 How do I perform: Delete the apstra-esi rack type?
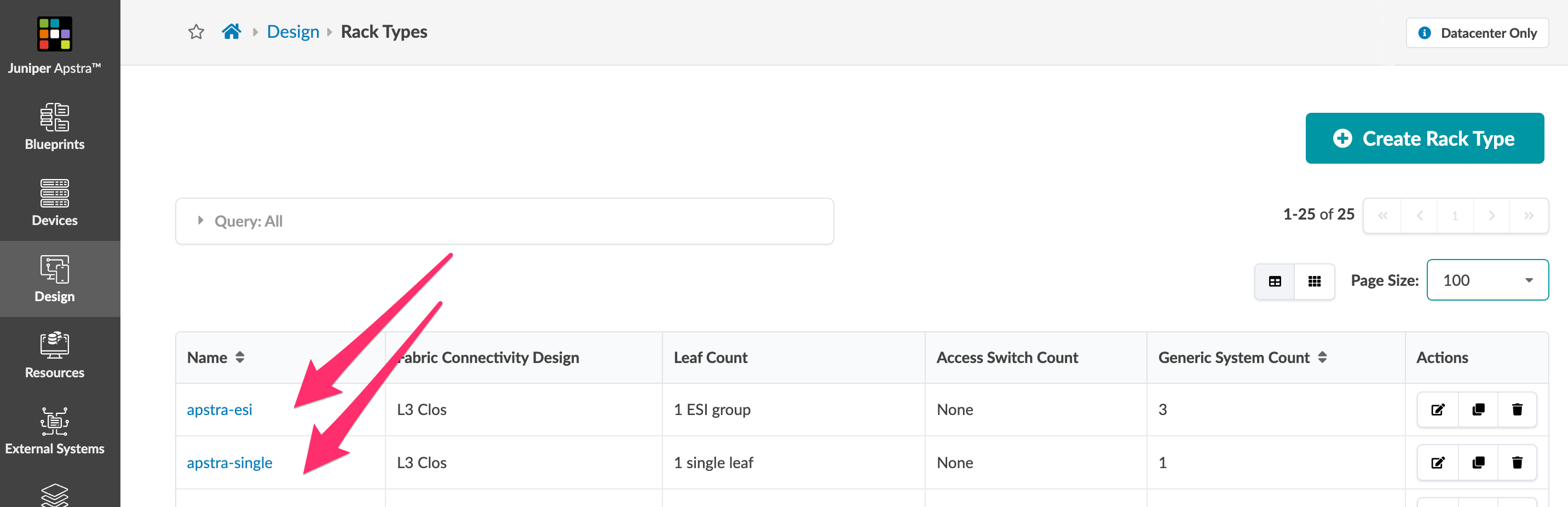[1517, 410]
